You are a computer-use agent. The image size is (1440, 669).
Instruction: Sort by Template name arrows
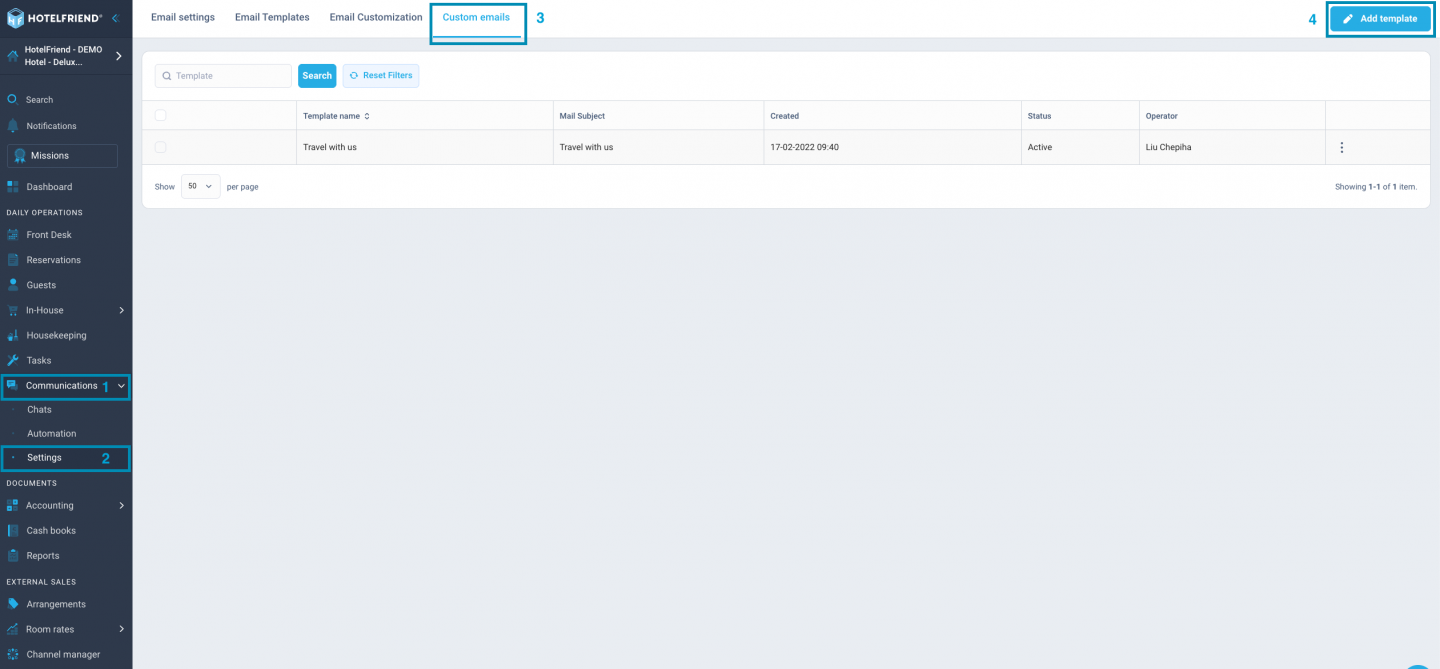[x=367, y=116]
